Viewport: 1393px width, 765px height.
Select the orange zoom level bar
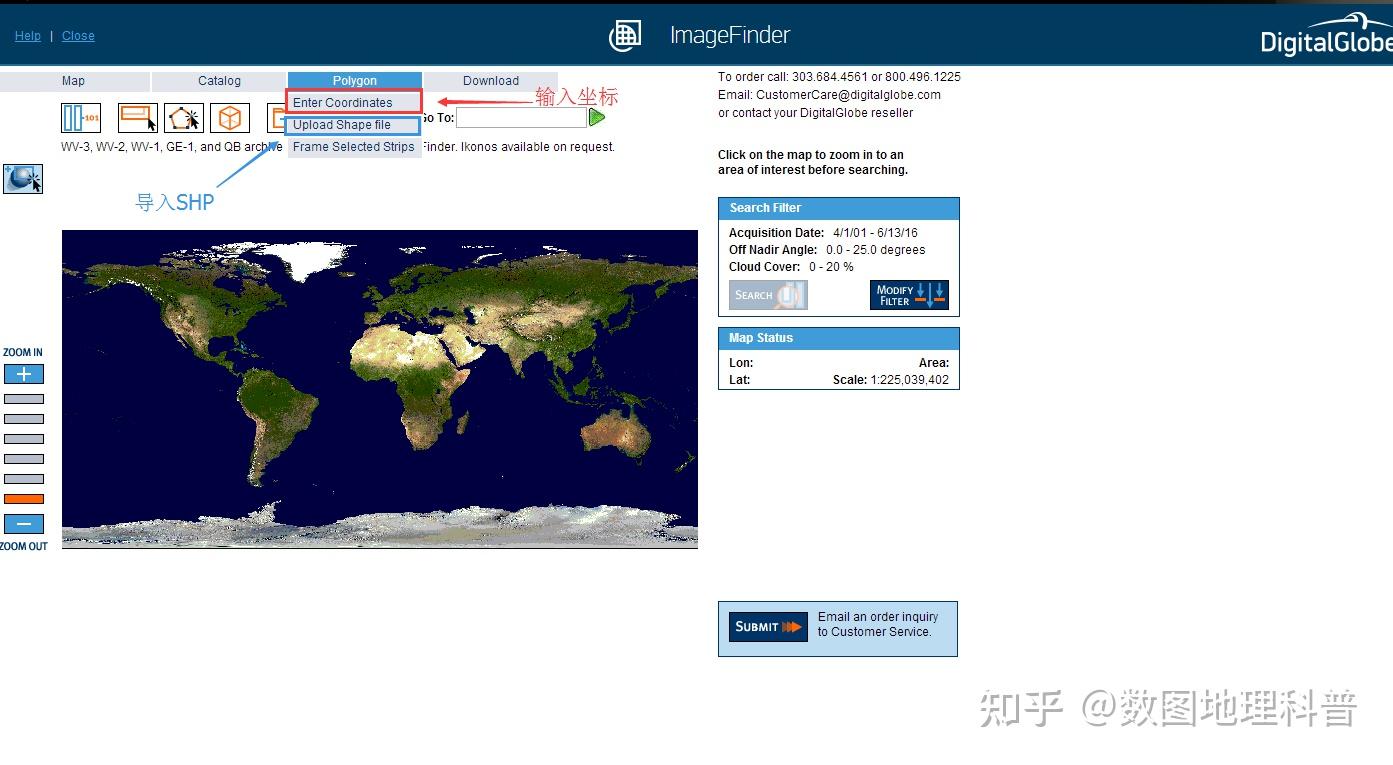(23, 498)
